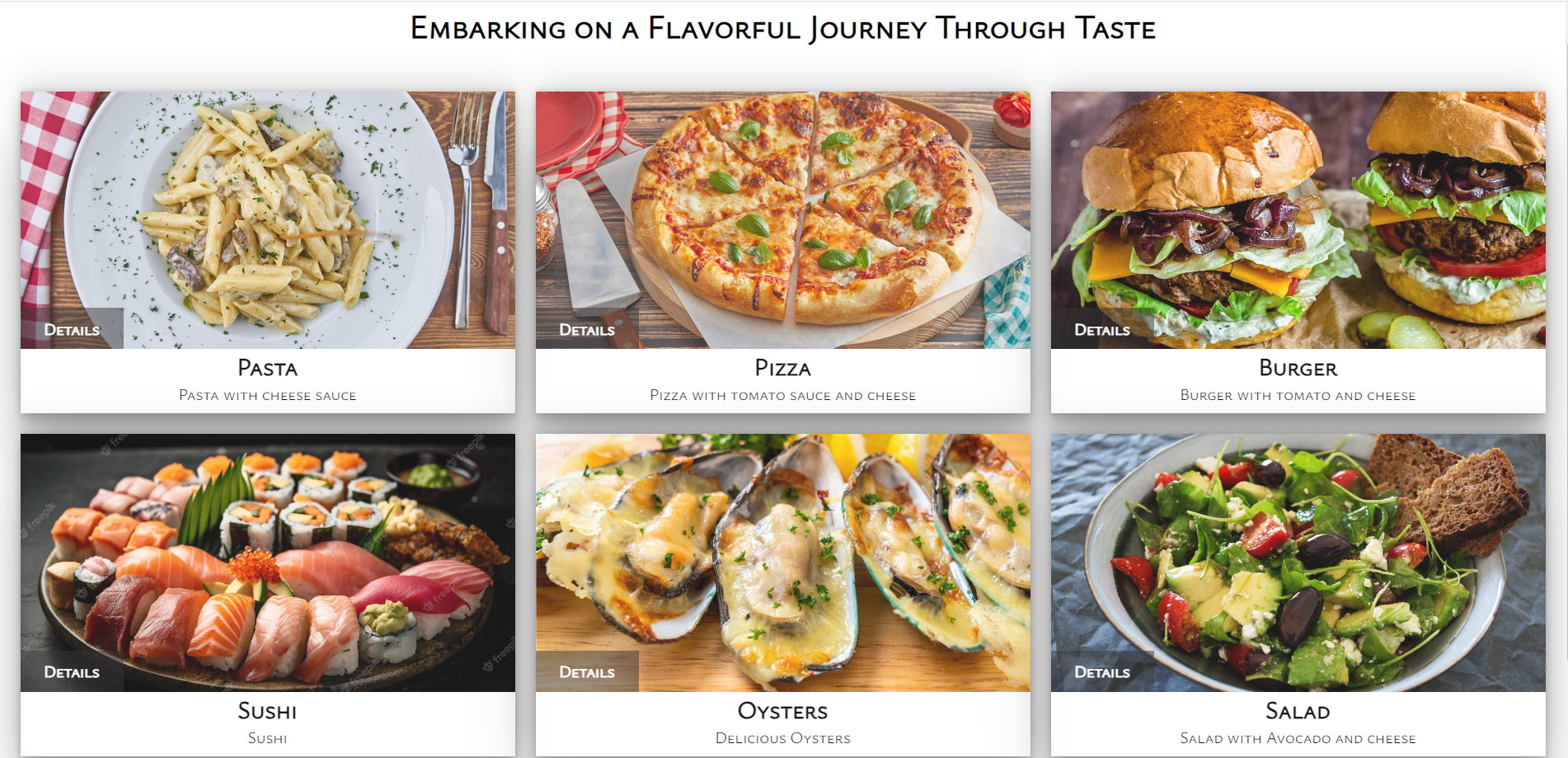Click the 'Salad with Avocado and cheese' description
The width and height of the screenshot is (1568, 758).
point(1298,738)
